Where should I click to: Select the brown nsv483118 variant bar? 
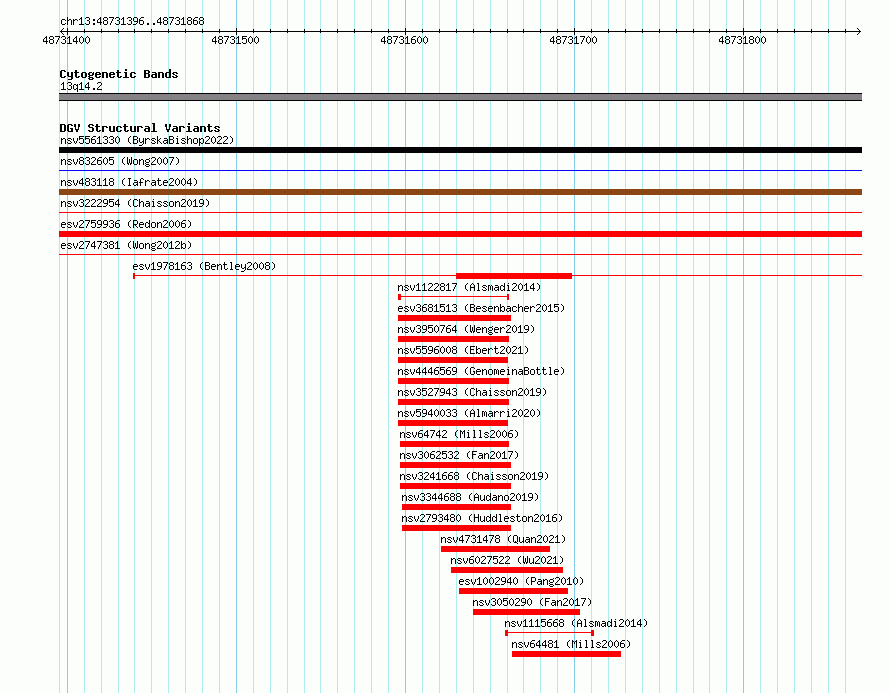[460, 192]
